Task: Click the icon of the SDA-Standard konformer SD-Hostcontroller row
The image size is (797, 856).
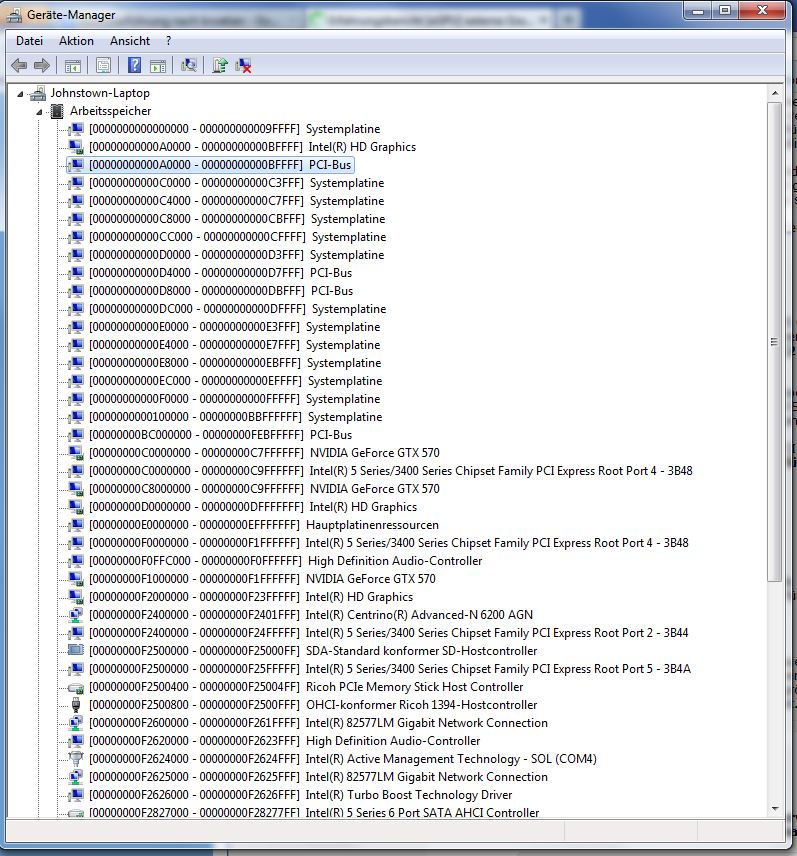Action: tap(76, 651)
